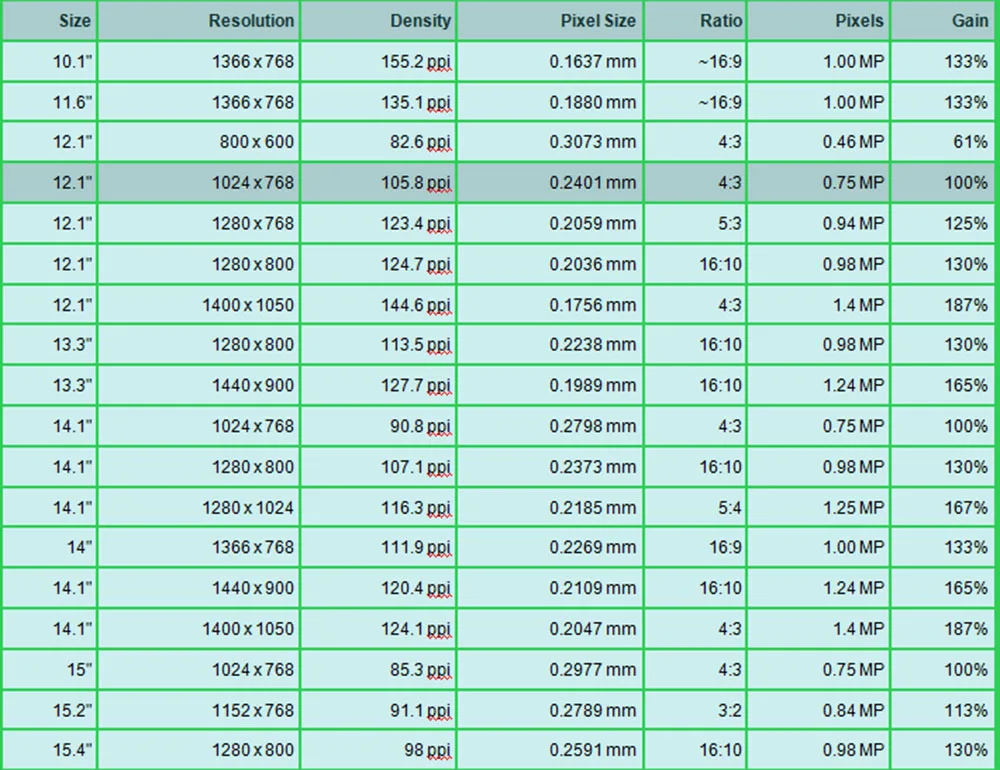Click the 0.2591 mm pixel size cell
Image resolution: width=1000 pixels, height=770 pixels.
coord(550,750)
